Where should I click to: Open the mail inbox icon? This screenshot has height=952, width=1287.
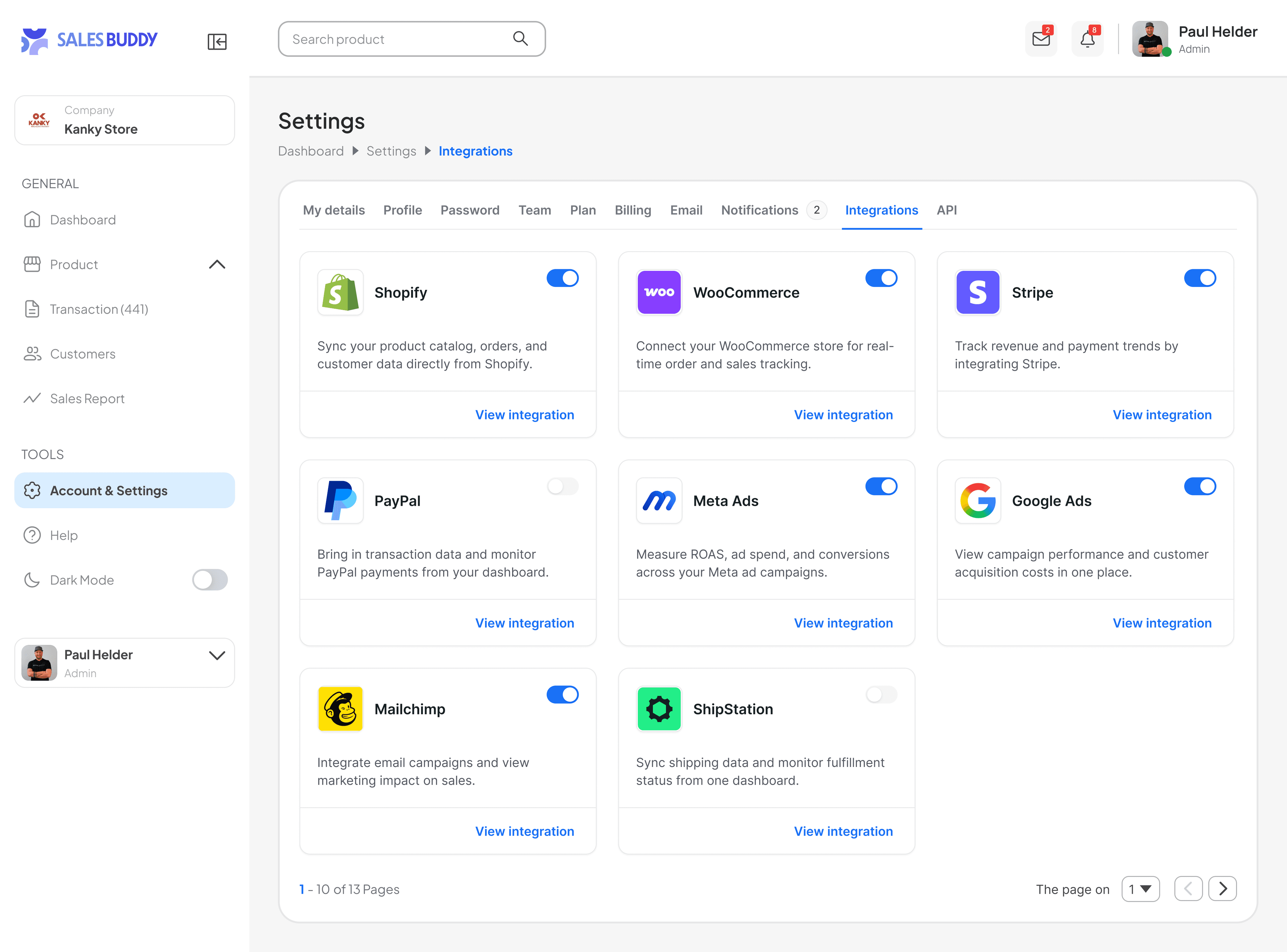(x=1041, y=39)
